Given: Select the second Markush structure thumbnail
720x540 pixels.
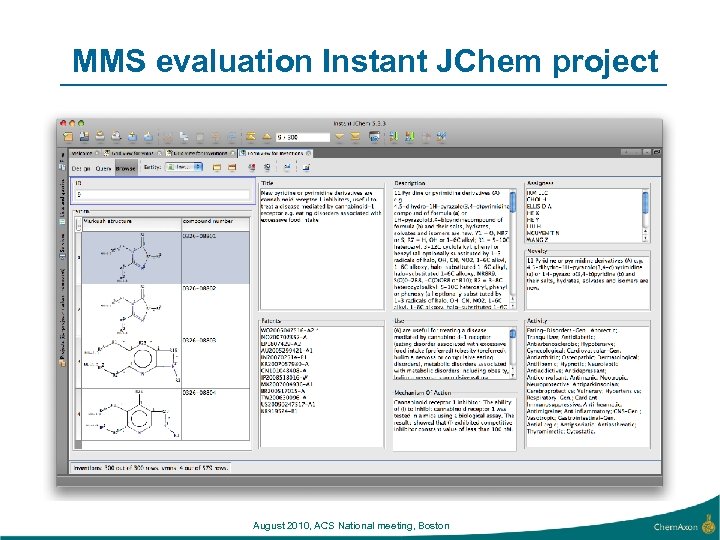Looking at the screenshot, I should pyautogui.click(x=132, y=310).
